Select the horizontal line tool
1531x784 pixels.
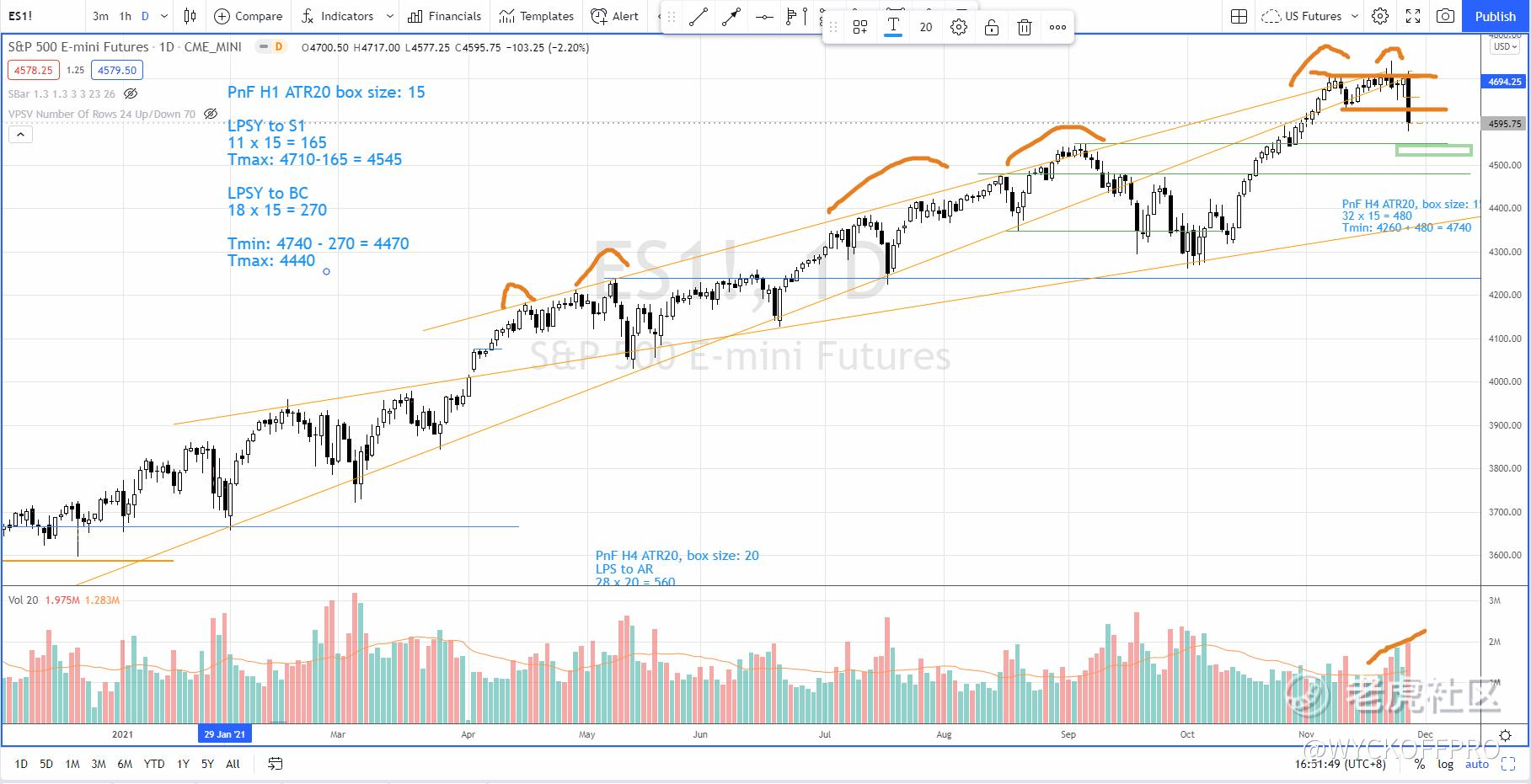pyautogui.click(x=764, y=16)
